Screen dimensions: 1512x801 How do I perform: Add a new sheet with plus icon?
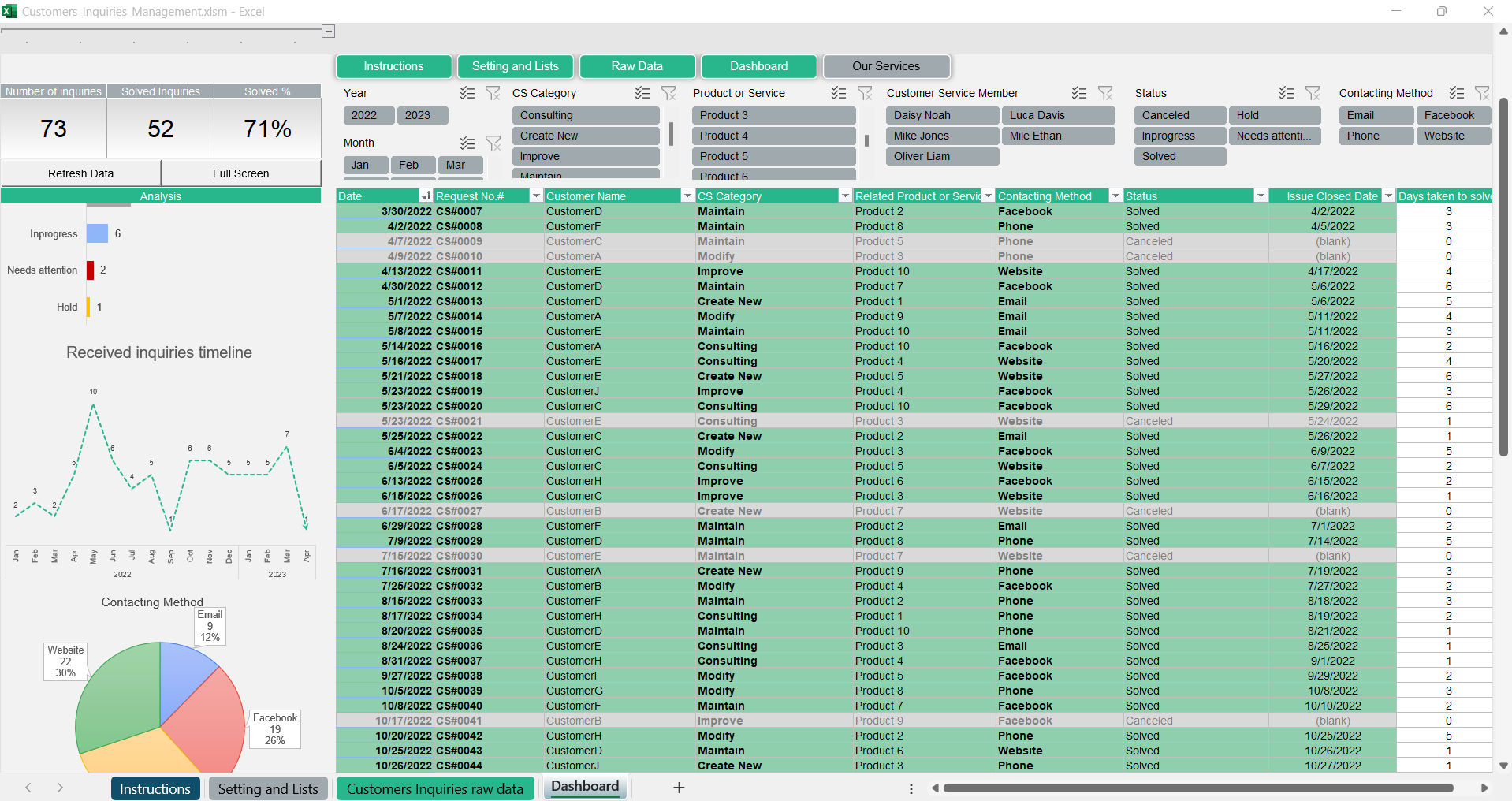679,788
